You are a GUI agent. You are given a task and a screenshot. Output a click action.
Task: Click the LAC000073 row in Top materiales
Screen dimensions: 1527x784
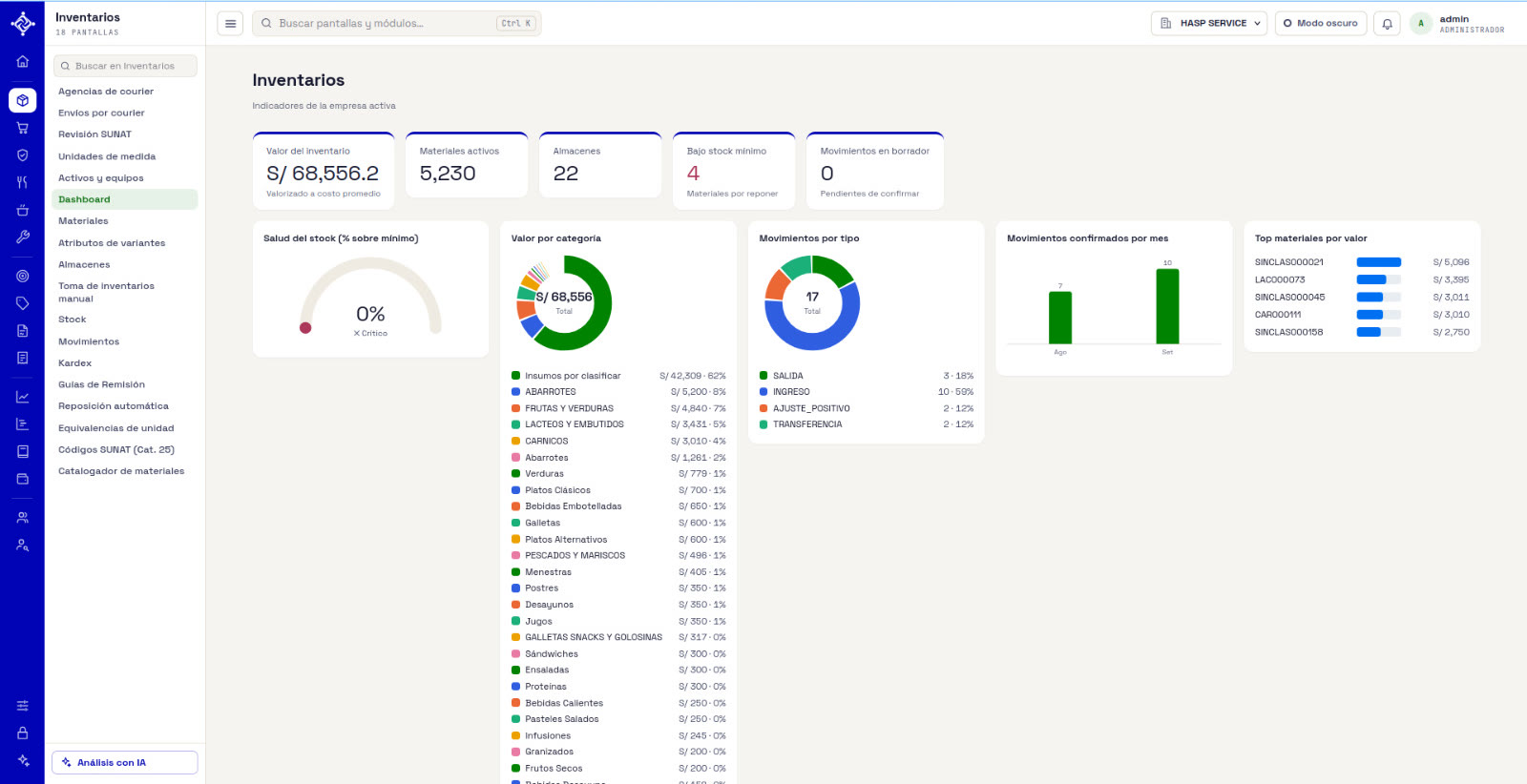tap(1362, 279)
